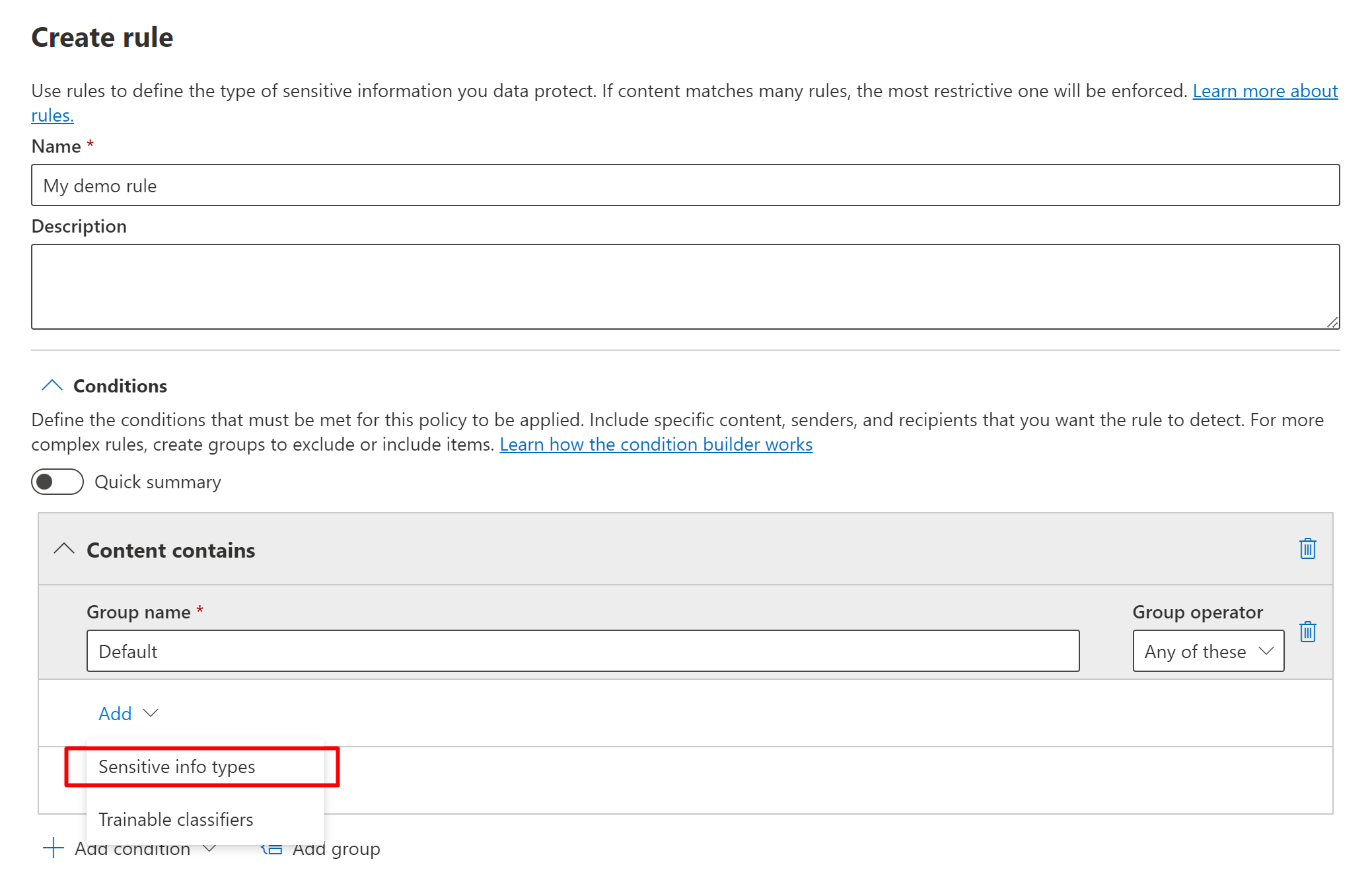The height and width of the screenshot is (888, 1372).
Task: Click the plus icon beside Add condition
Action: click(53, 848)
